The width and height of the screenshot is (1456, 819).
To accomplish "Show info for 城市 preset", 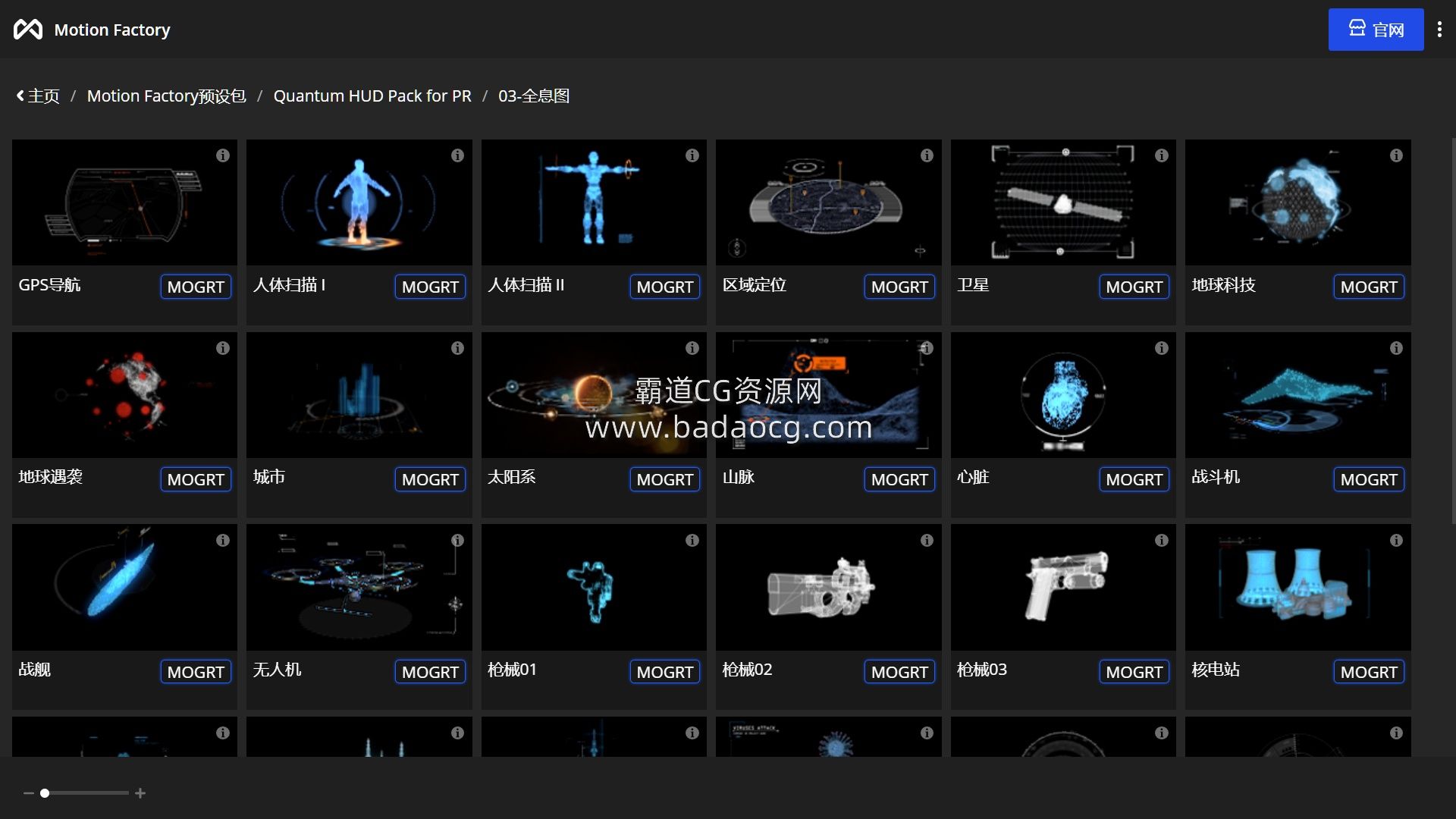I will (457, 348).
